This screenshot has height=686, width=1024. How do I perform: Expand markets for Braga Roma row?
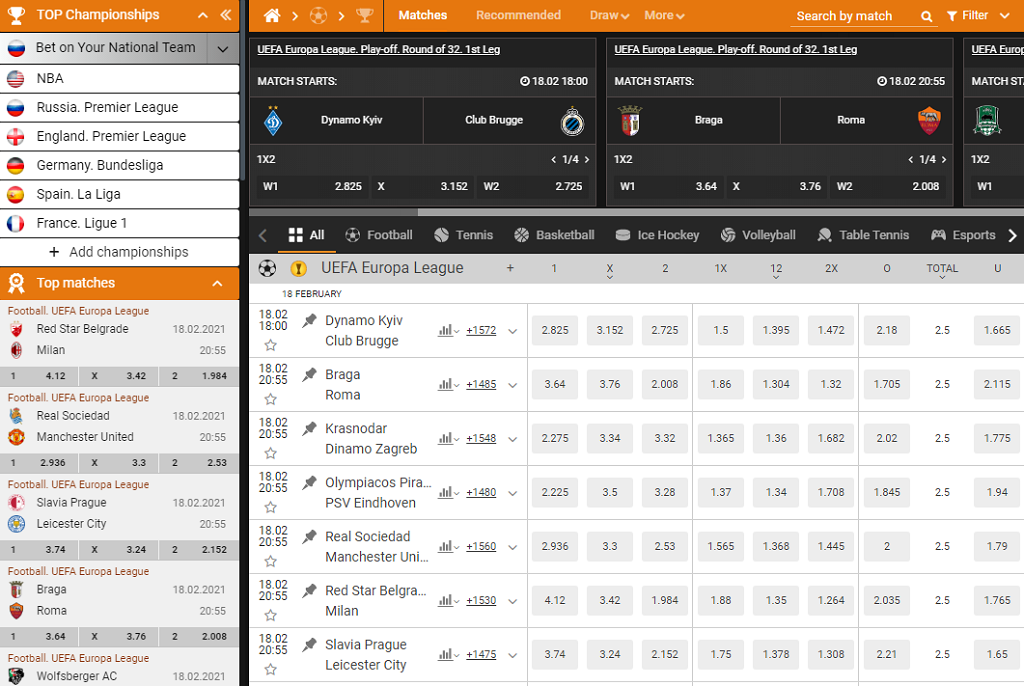pyautogui.click(x=513, y=385)
